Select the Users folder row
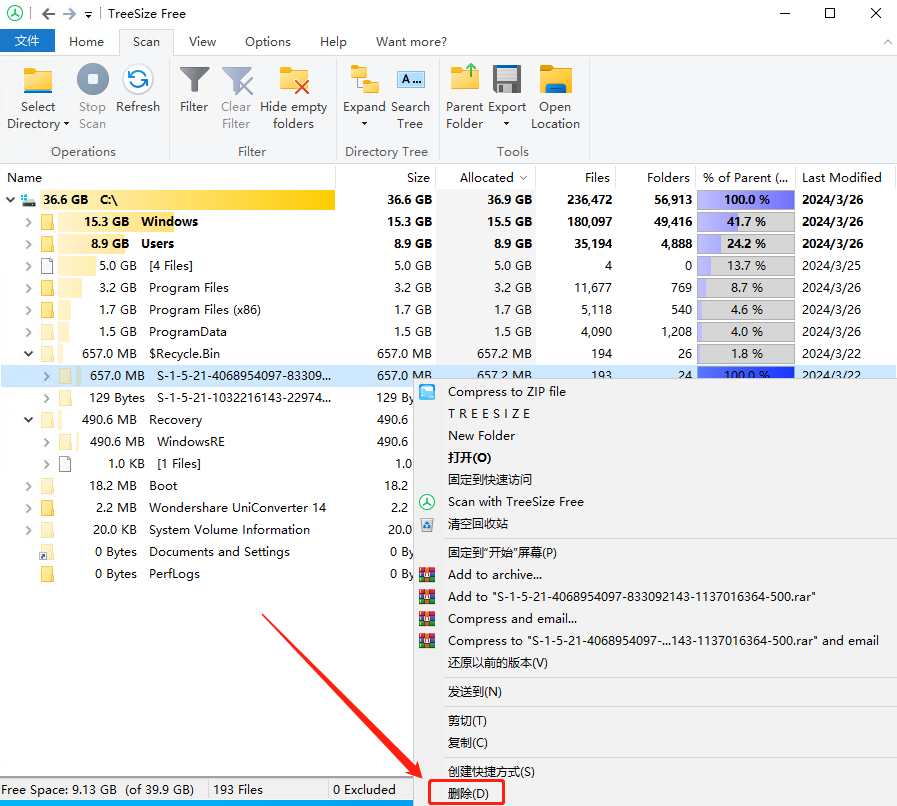Viewport: 897px width, 806px height. click(x=157, y=244)
